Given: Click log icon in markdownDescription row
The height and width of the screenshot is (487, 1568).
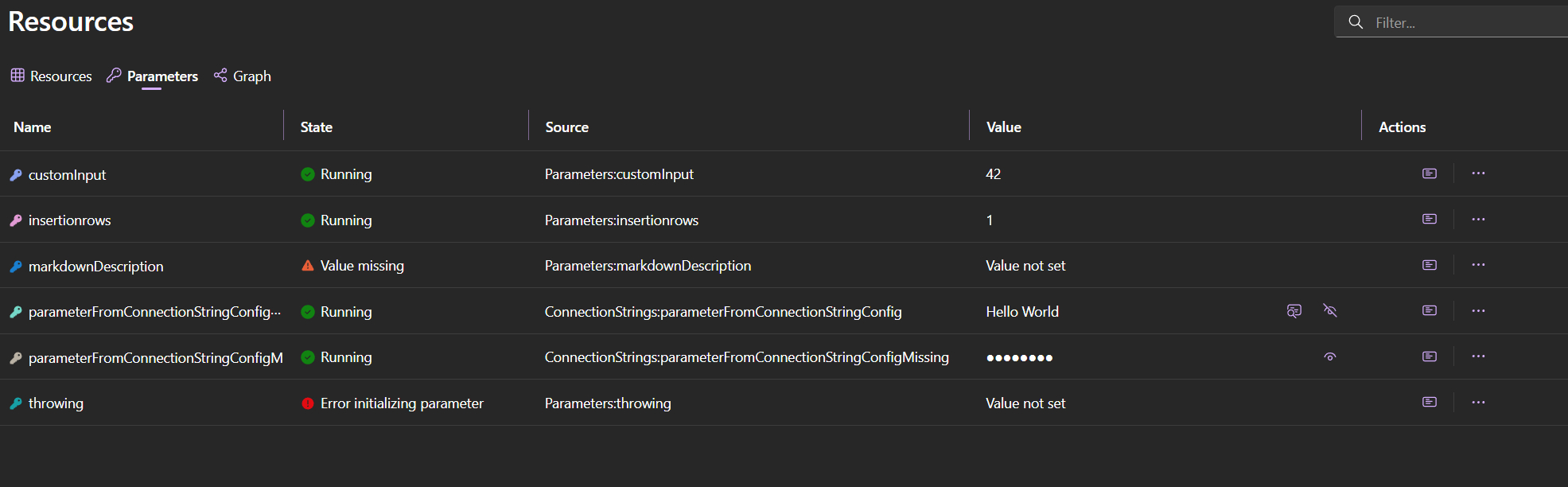Looking at the screenshot, I should pyautogui.click(x=1430, y=265).
